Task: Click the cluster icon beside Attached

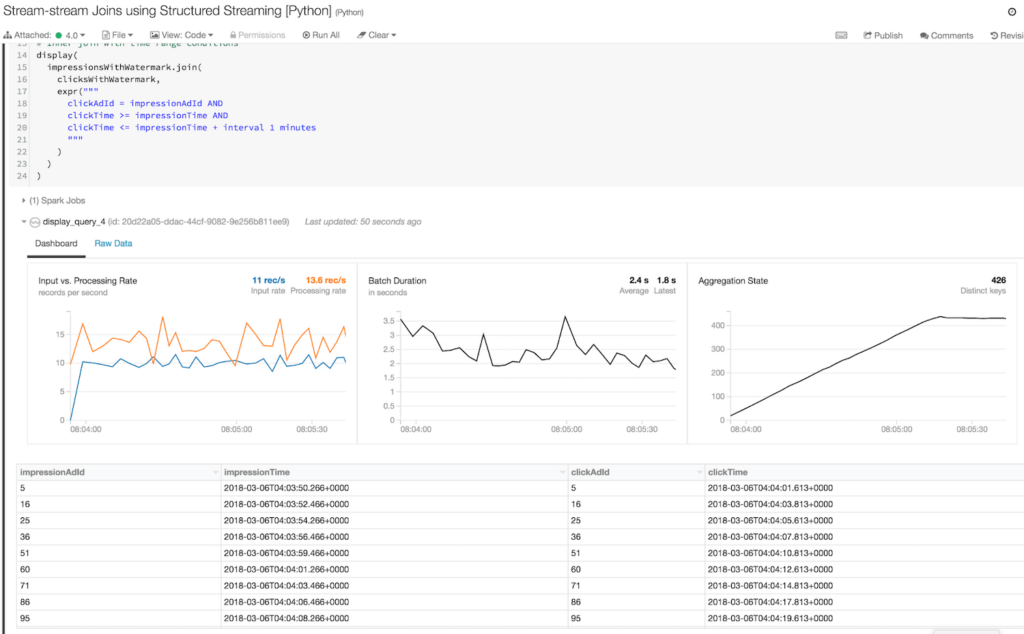Action: (7, 35)
